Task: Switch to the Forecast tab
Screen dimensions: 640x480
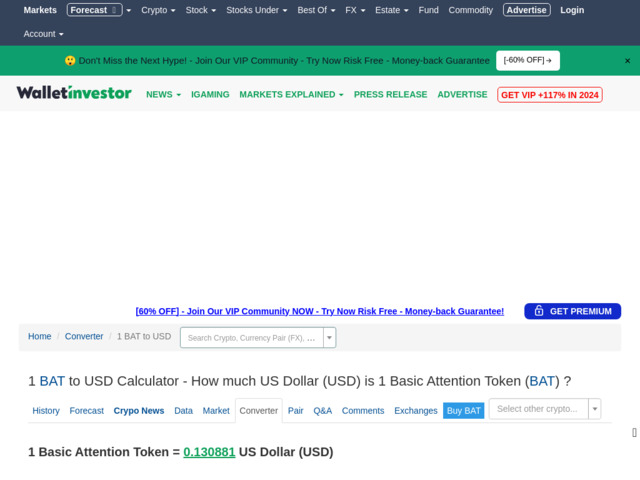Action: (x=87, y=411)
